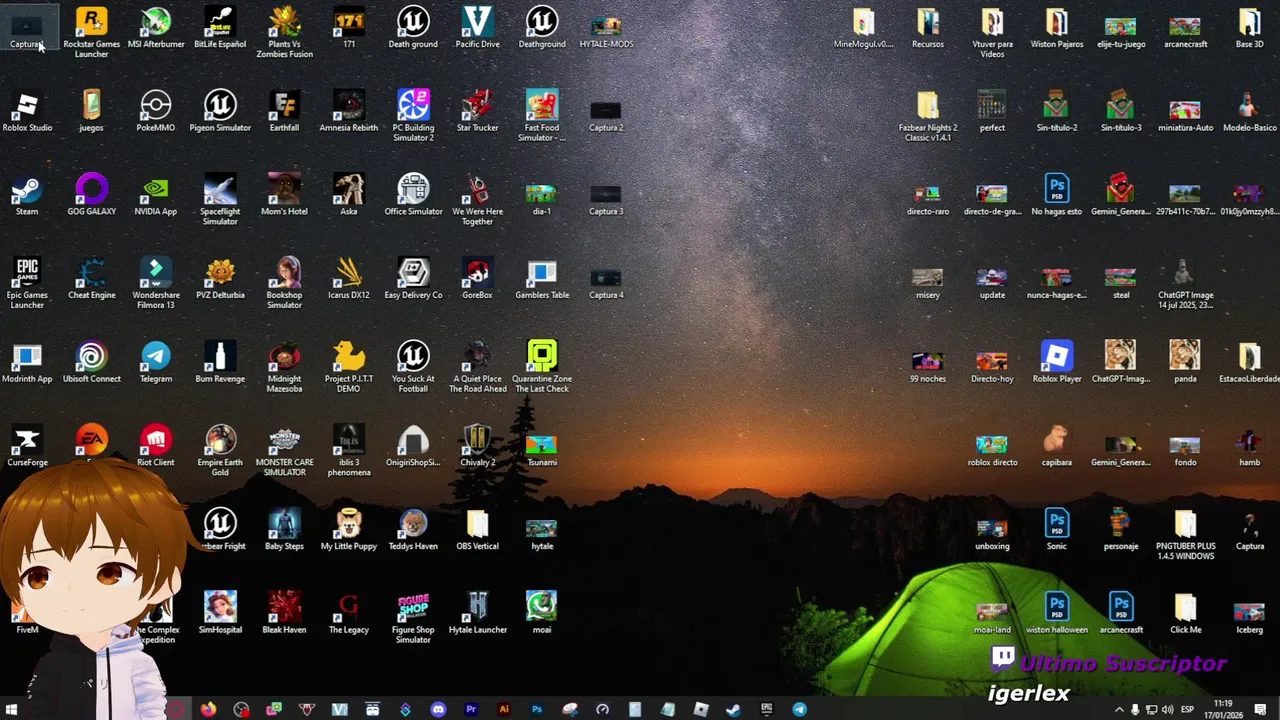This screenshot has height=720, width=1280.
Task: Open the Rockstar Games Launcher desktop icon
Action: pyautogui.click(x=91, y=31)
